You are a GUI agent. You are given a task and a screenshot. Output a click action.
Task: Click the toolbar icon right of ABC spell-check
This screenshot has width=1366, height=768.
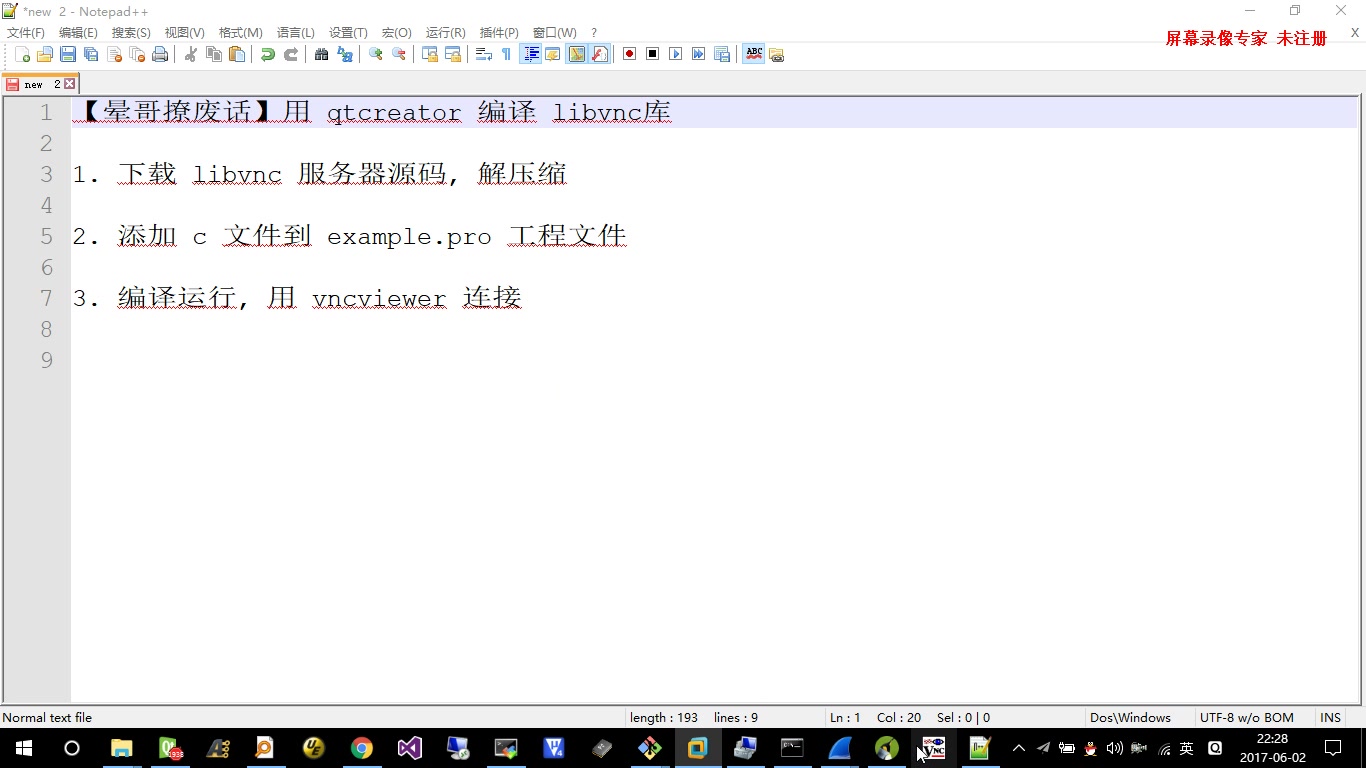tap(776, 54)
